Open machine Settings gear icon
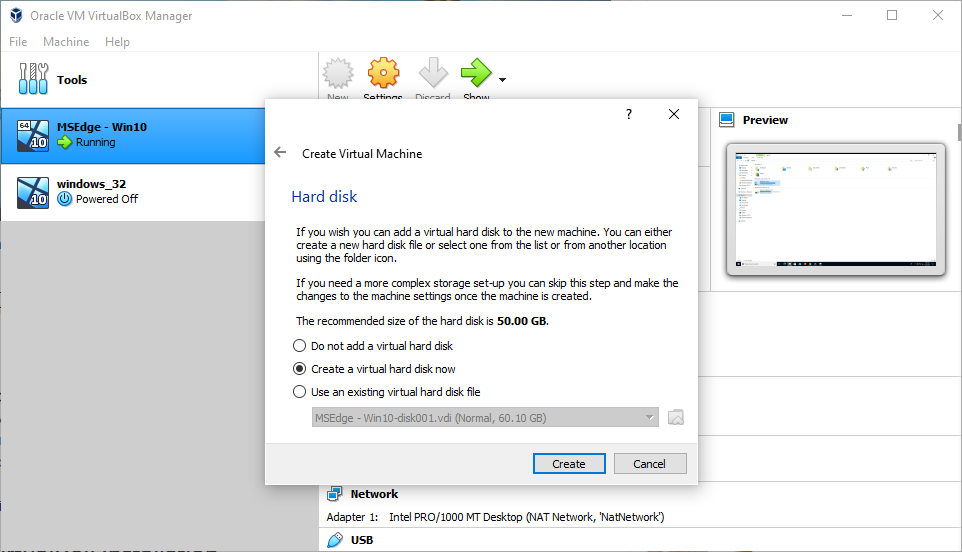962x552 pixels. tap(383, 73)
